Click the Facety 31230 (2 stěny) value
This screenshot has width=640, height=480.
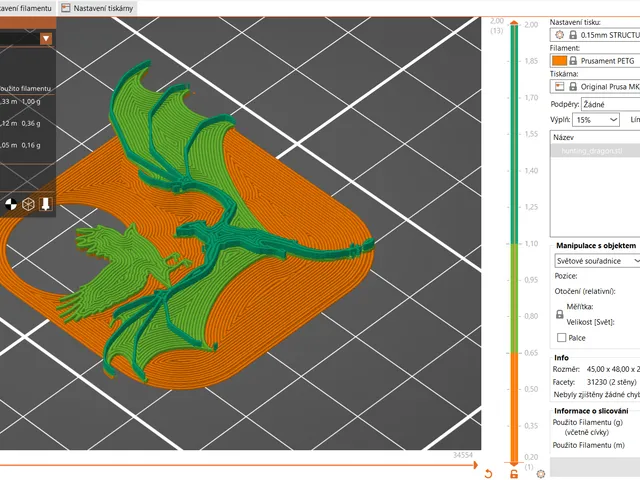click(611, 382)
